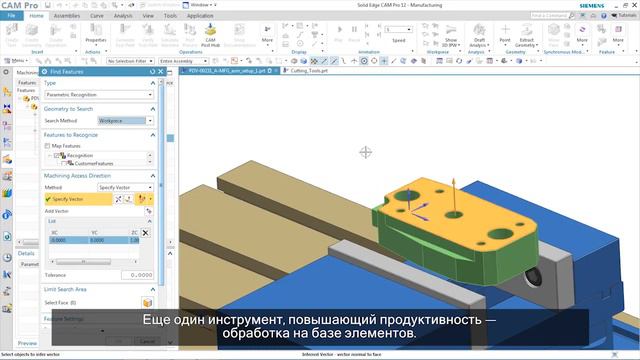
Task: Select the Point geometry tool
Action: point(505,33)
